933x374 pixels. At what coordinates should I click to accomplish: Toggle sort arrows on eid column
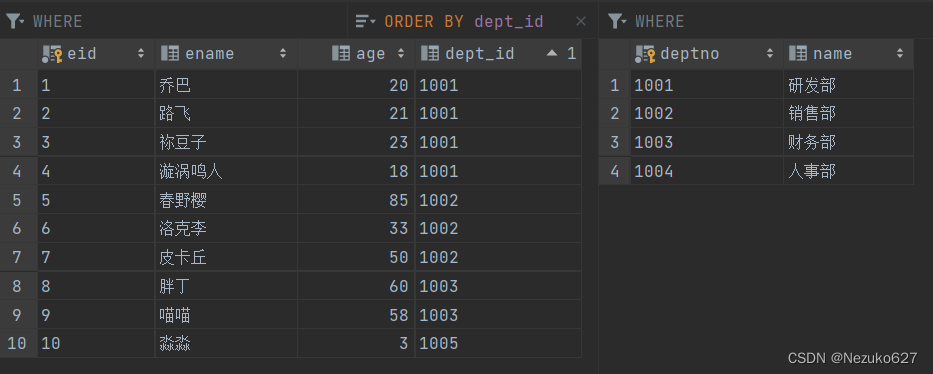tap(141, 54)
